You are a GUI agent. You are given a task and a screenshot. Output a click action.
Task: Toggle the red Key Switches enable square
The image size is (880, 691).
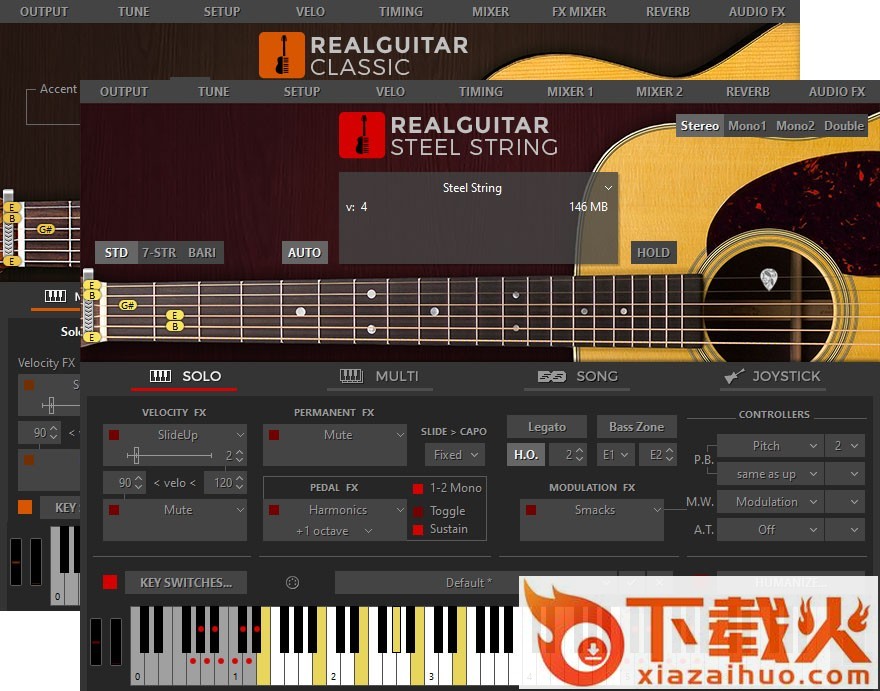point(110,582)
